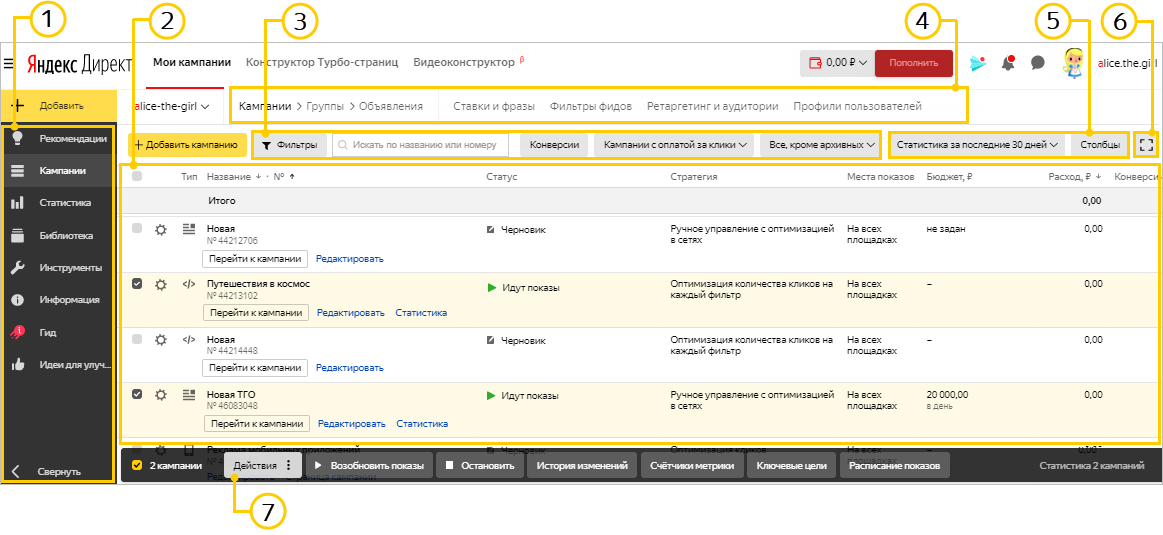The image size is (1163, 535).
Task: Open the hamburger menu icon
Action: [x=9, y=63]
